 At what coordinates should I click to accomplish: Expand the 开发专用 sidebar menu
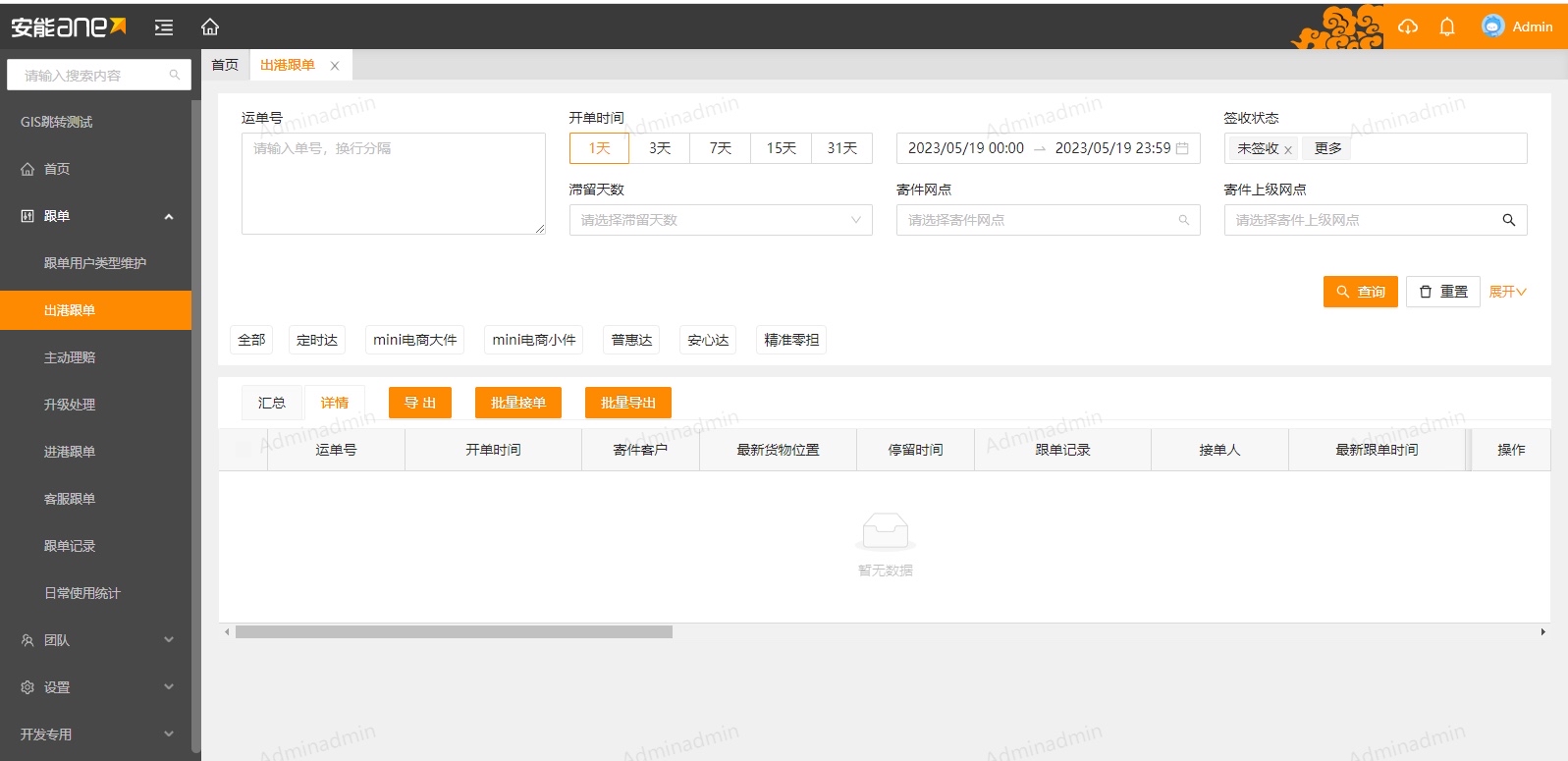(96, 734)
